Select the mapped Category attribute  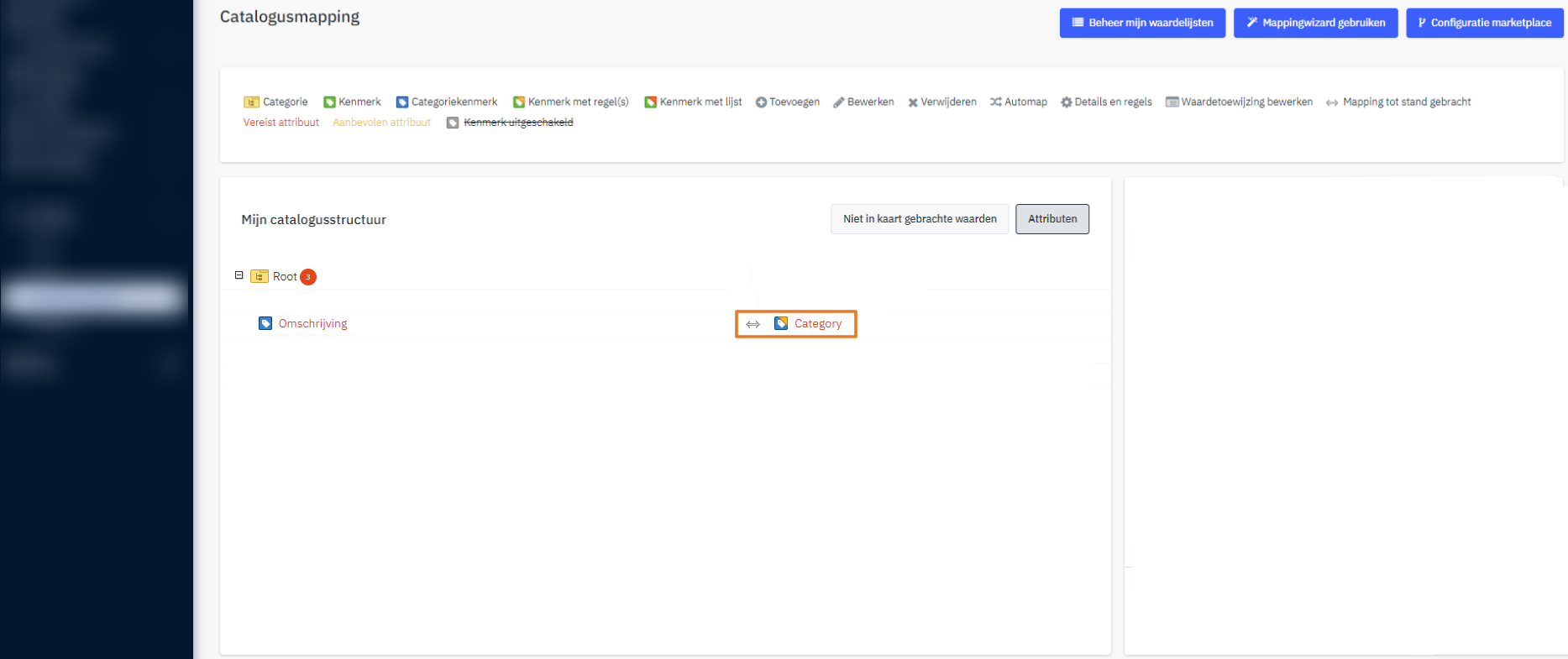point(817,323)
